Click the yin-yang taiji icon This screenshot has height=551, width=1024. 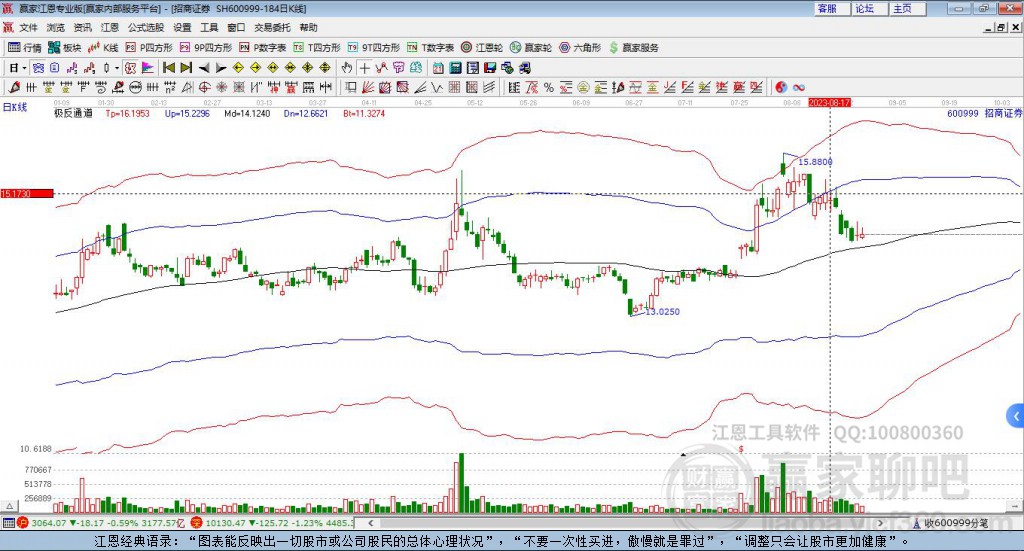click(x=781, y=87)
